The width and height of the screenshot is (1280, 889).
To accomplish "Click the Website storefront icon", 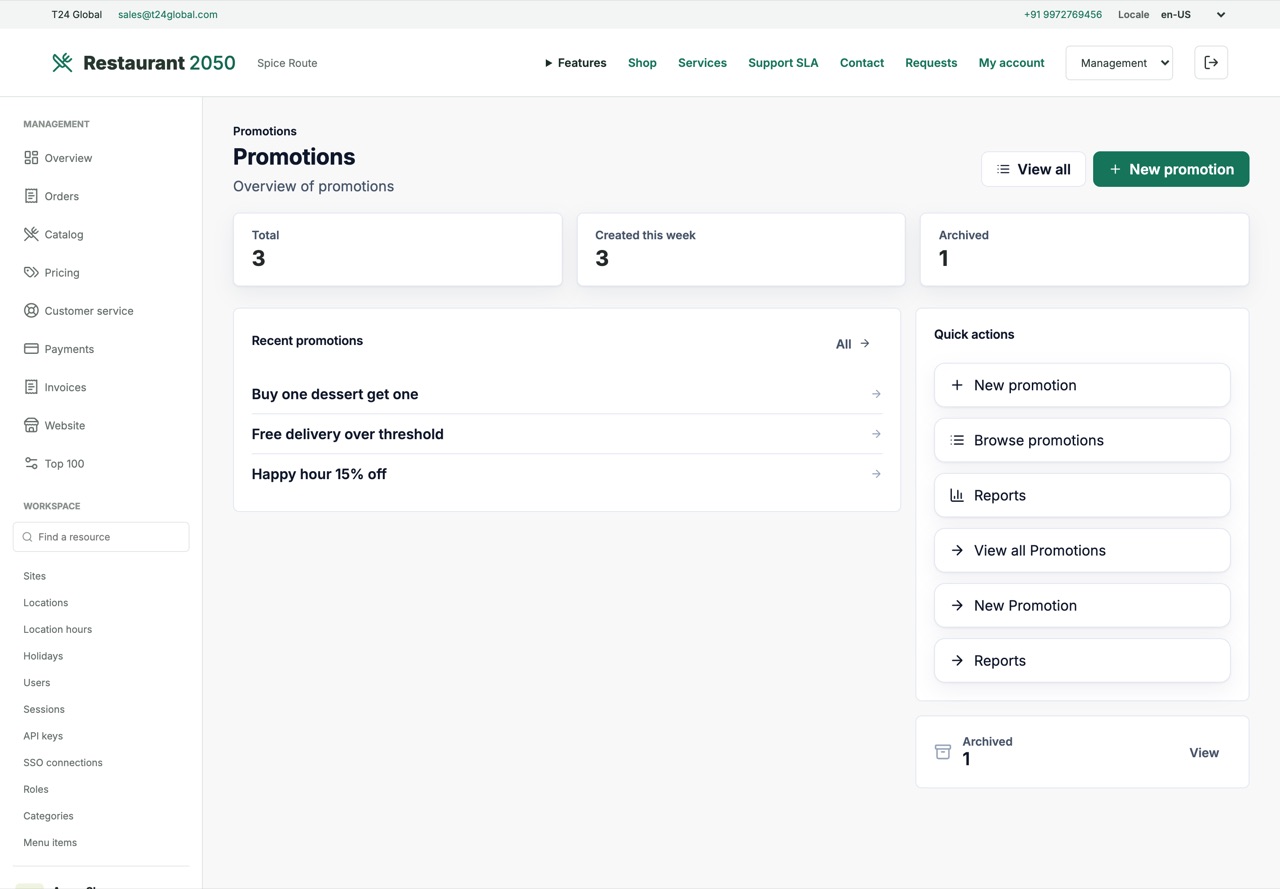I will [31, 425].
